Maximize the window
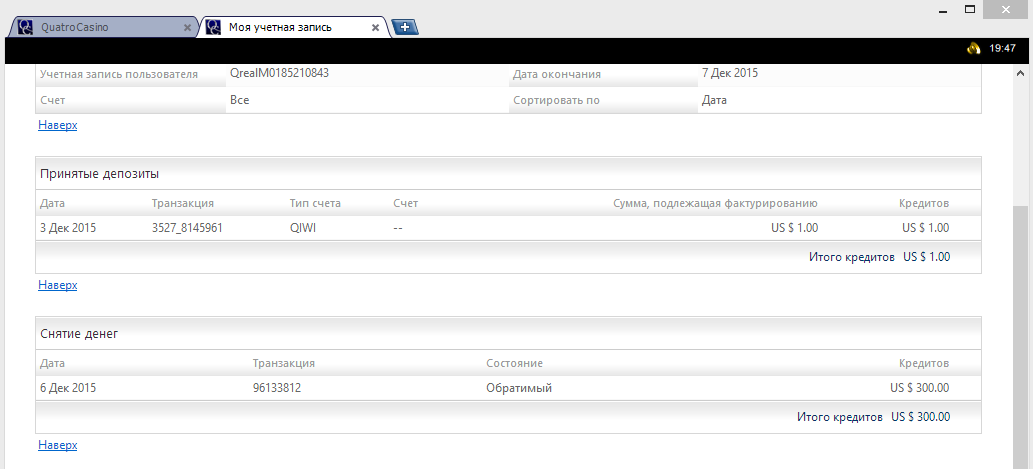 point(970,9)
